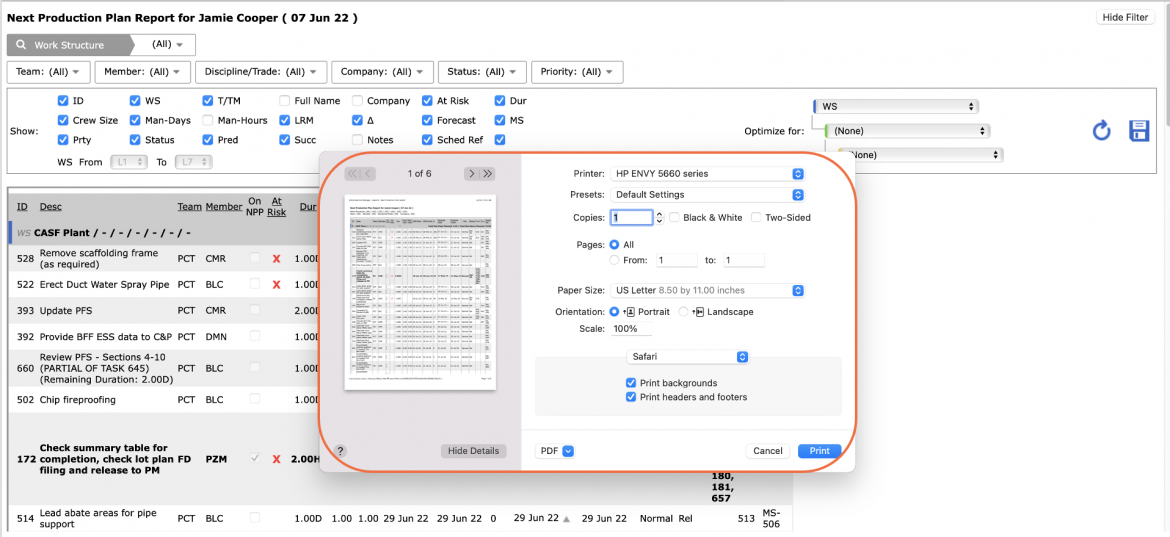Image resolution: width=1170 pixels, height=537 pixels.
Task: Enable Black & White printing
Action: (675, 218)
